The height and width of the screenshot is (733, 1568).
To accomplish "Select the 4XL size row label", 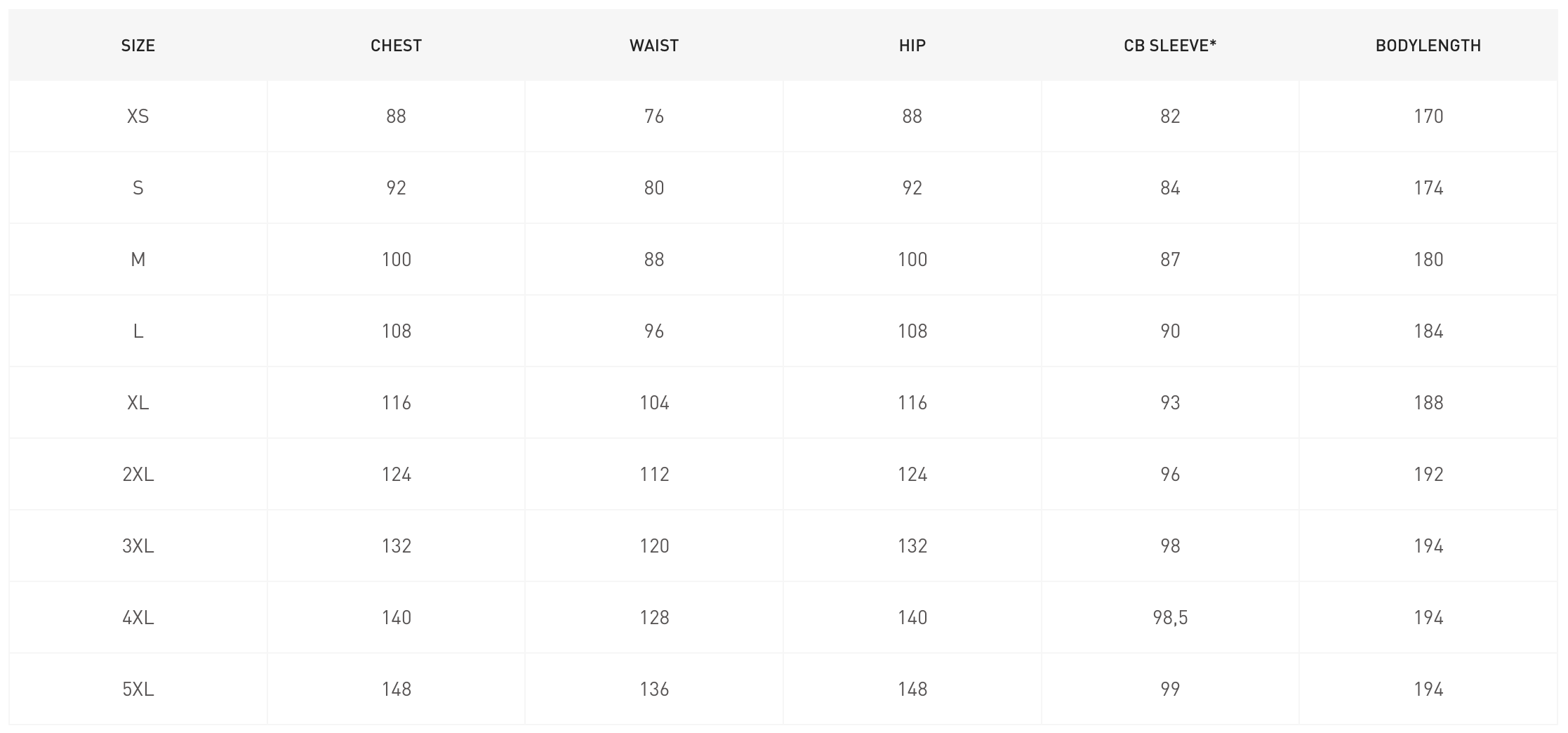I will (138, 618).
